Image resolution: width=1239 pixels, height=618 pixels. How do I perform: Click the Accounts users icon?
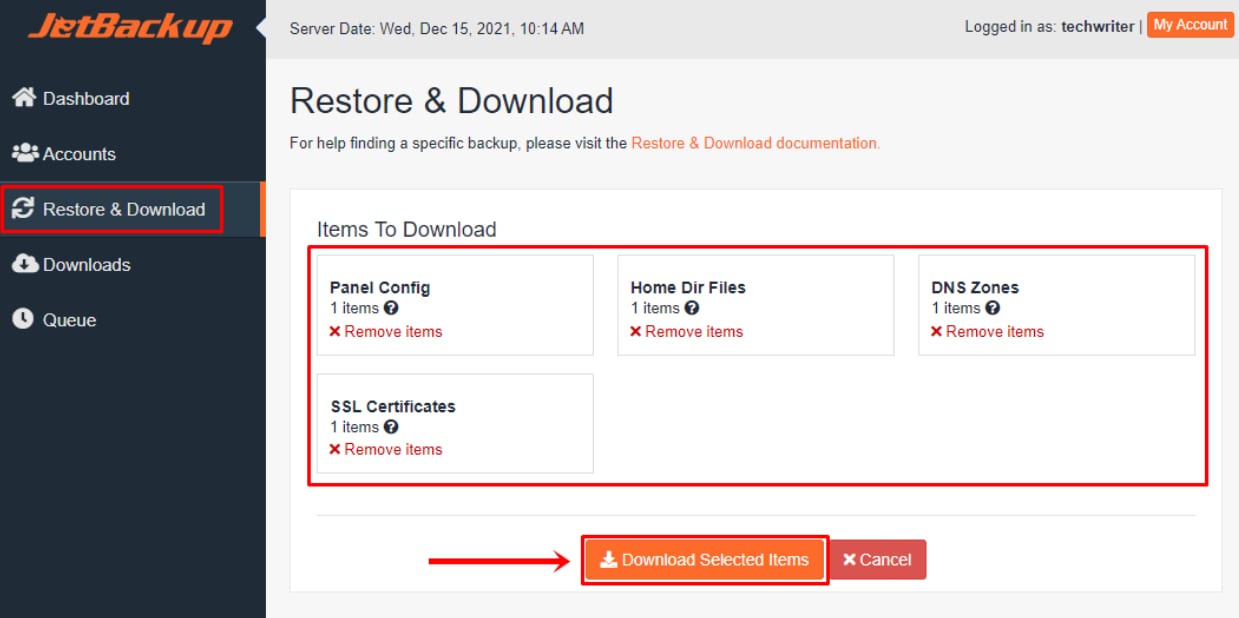(25, 153)
